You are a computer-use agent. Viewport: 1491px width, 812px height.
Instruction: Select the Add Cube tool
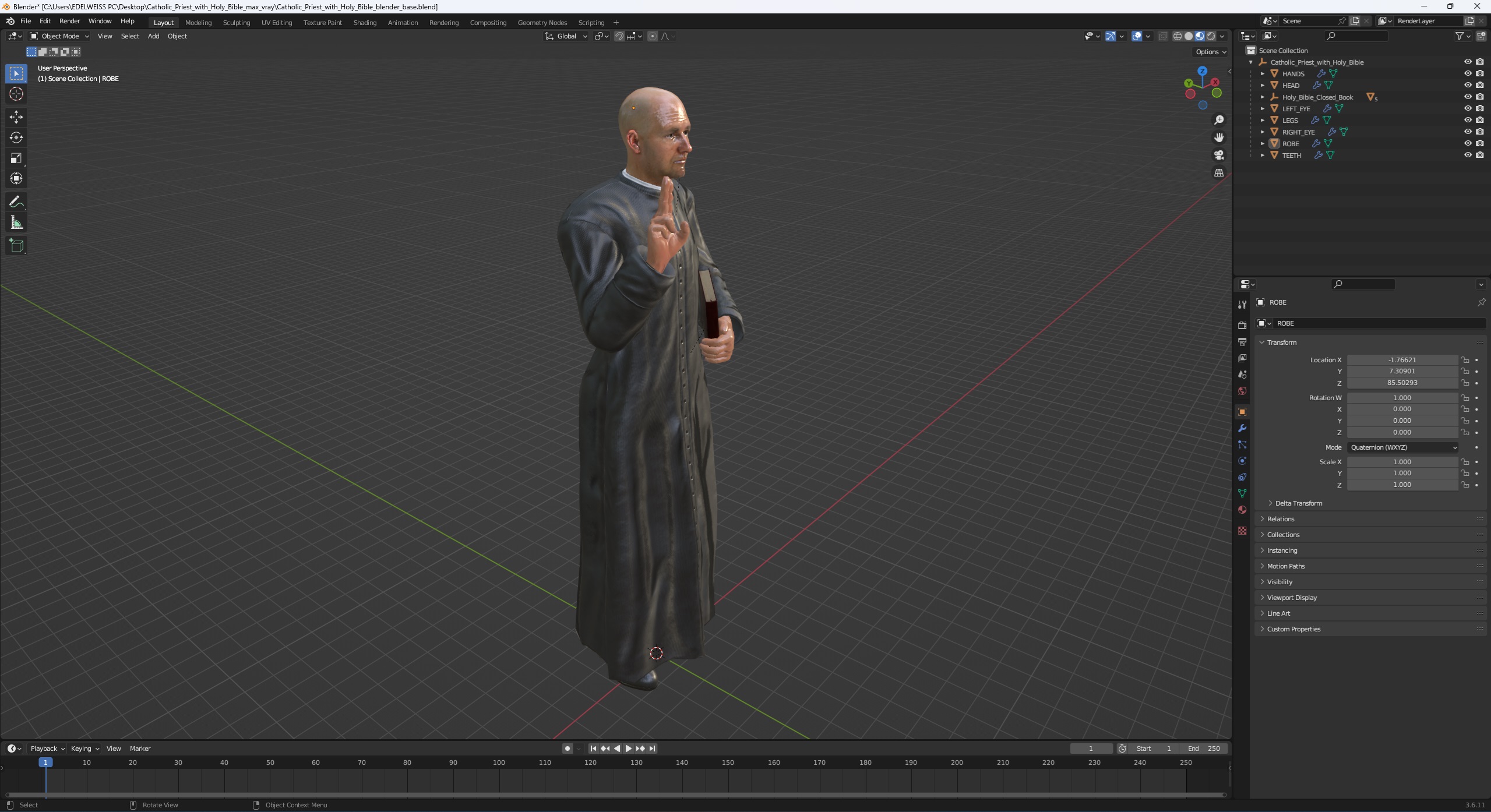coord(16,246)
